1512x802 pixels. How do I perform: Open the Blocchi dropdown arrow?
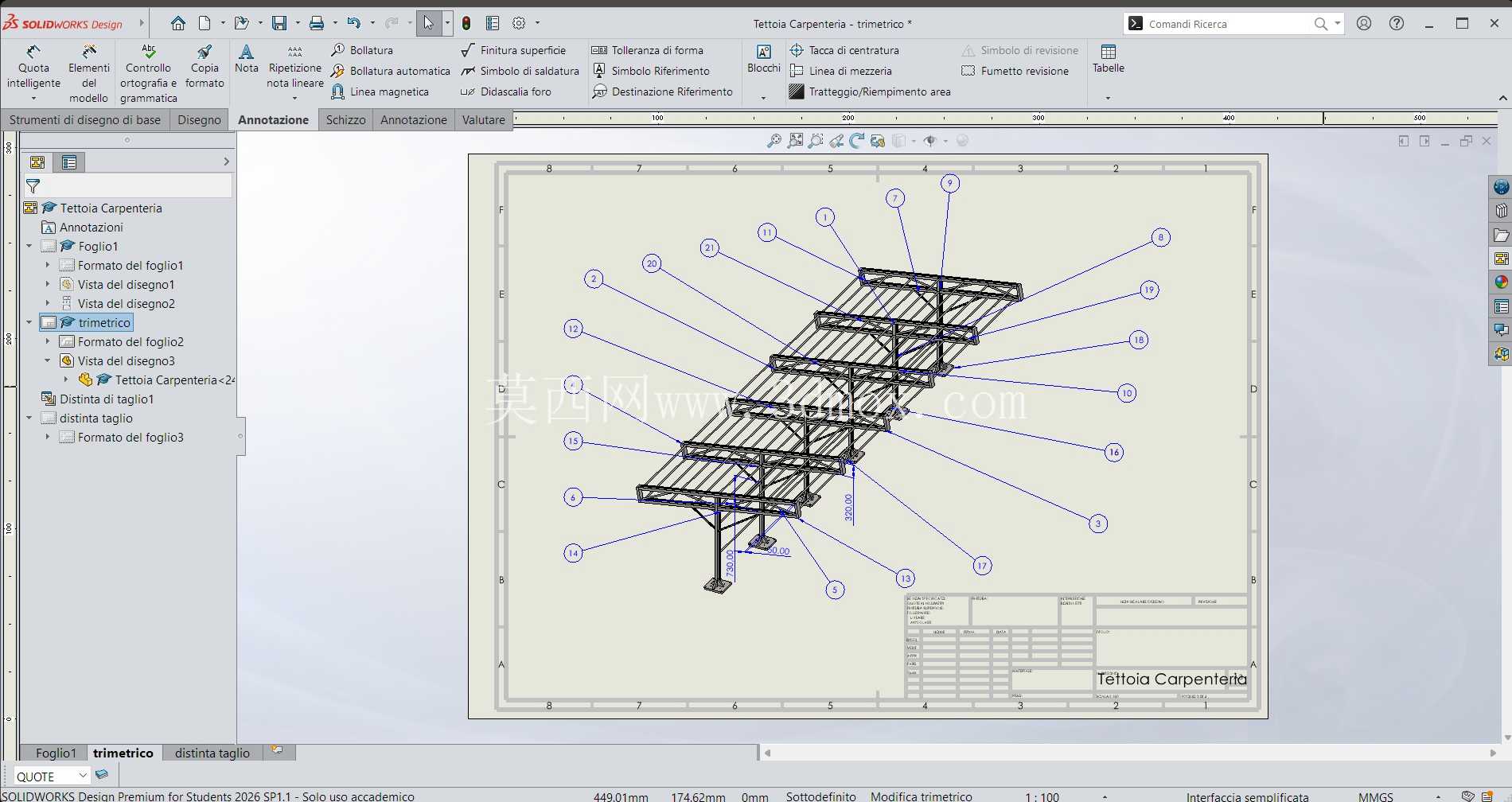(763, 99)
